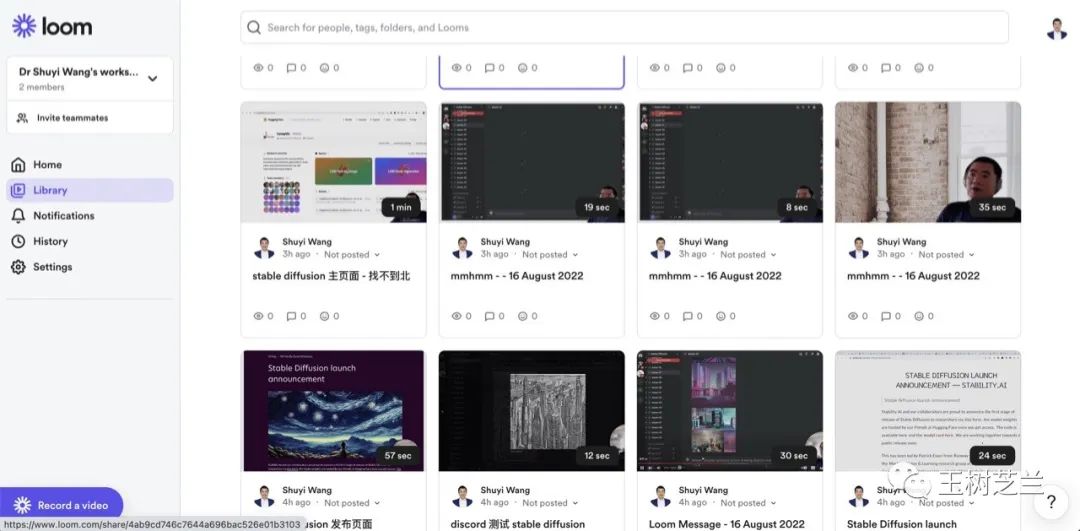Click the search magnifier icon
This screenshot has width=1080, height=531.
(x=253, y=28)
